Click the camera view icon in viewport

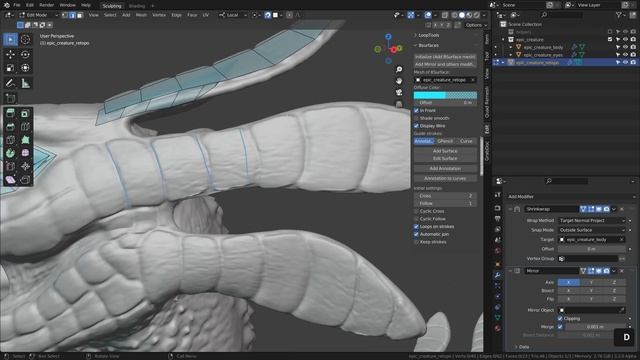[x=399, y=92]
